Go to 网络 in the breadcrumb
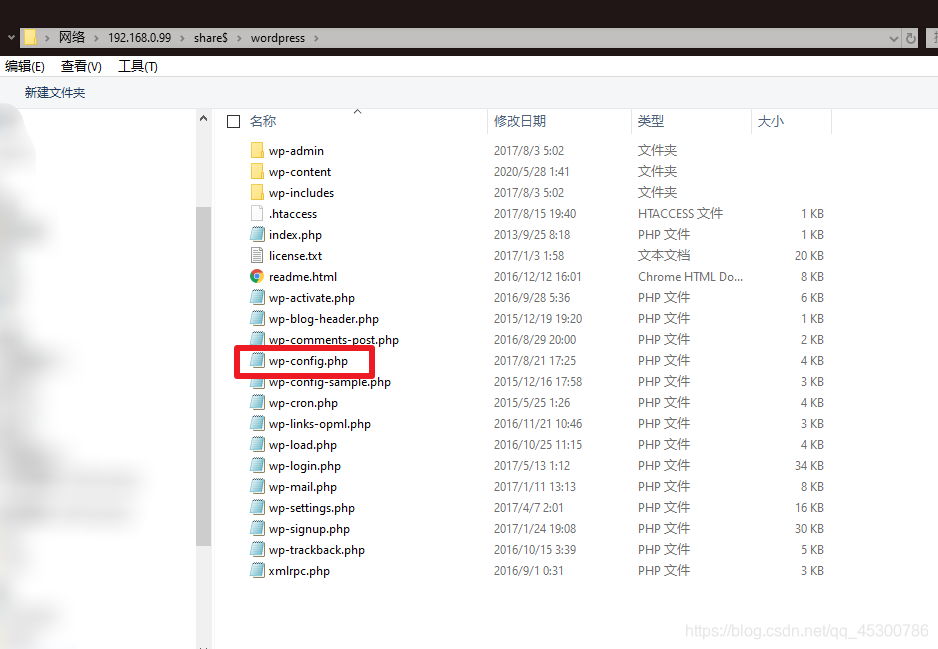Viewport: 938px width, 649px height. click(72, 38)
